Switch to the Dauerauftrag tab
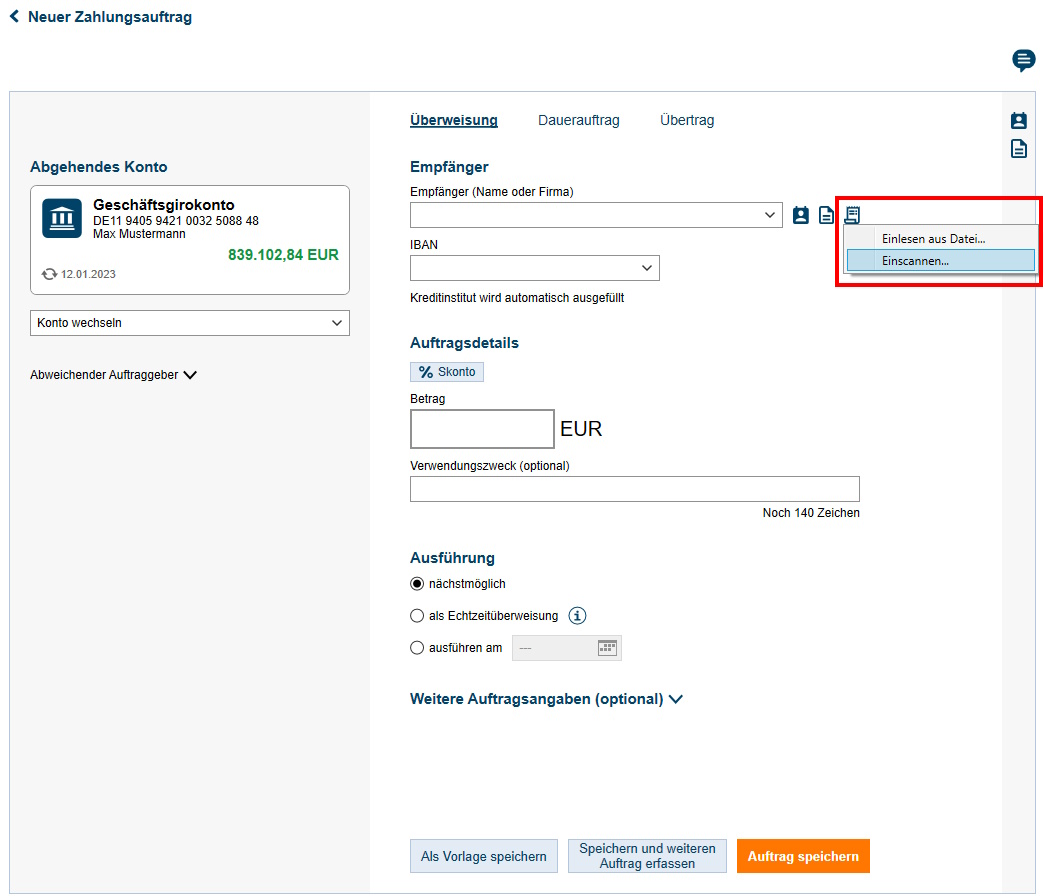 578,120
